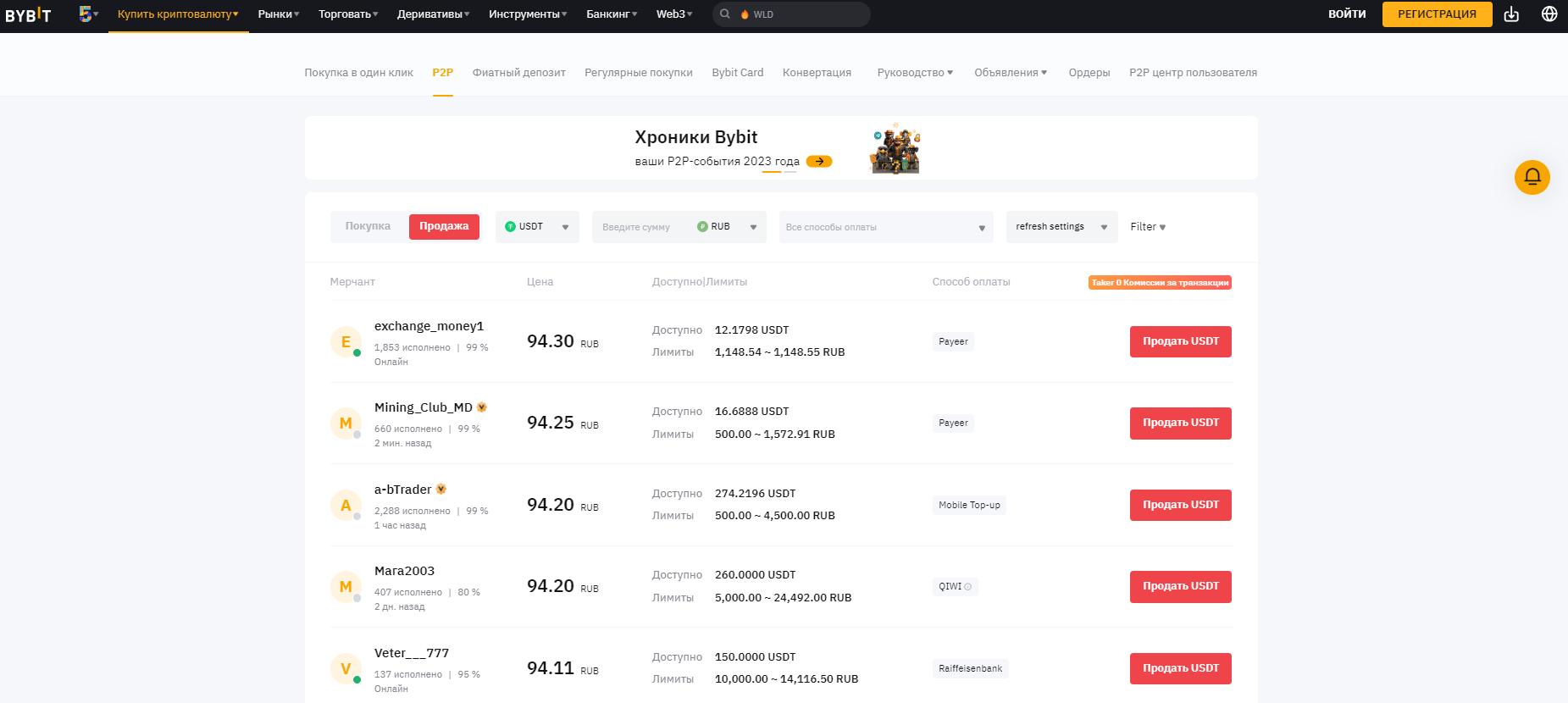Open the Торговать menu
1568x703 pixels.
pyautogui.click(x=348, y=14)
